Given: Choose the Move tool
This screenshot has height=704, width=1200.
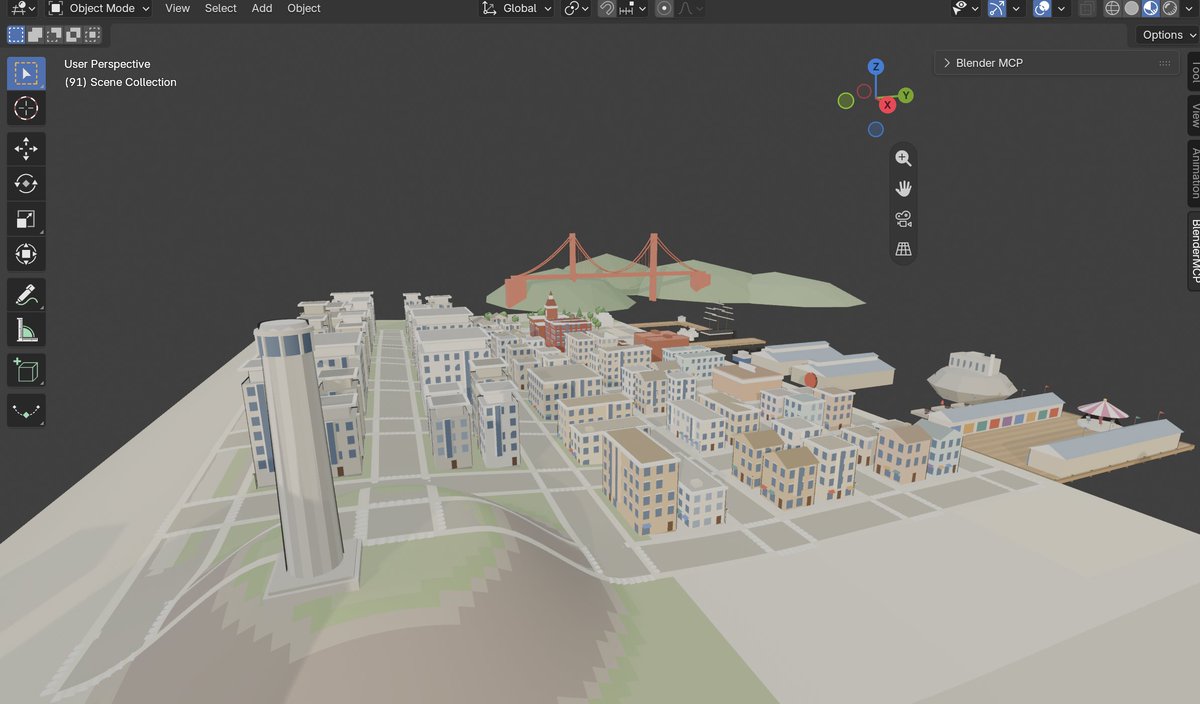Looking at the screenshot, I should (x=26, y=149).
